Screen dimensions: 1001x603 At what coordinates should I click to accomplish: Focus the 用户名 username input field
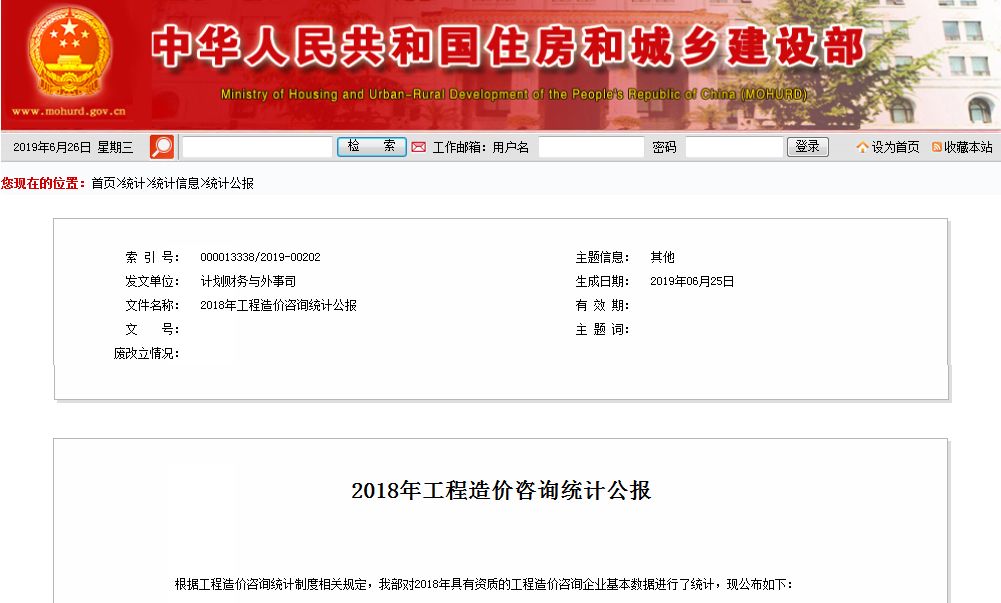coord(591,147)
